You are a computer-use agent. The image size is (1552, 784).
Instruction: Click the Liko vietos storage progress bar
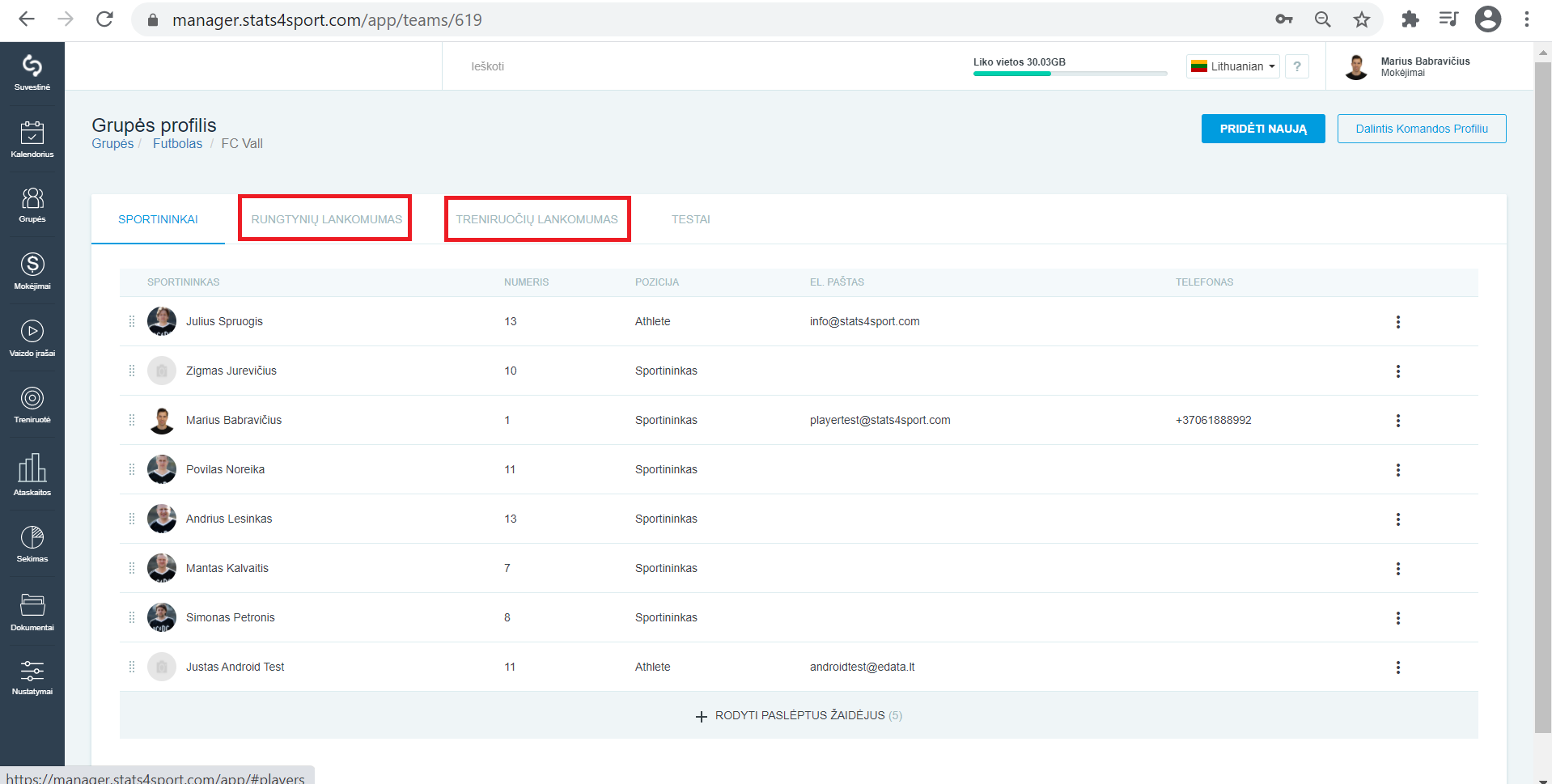pos(1070,74)
